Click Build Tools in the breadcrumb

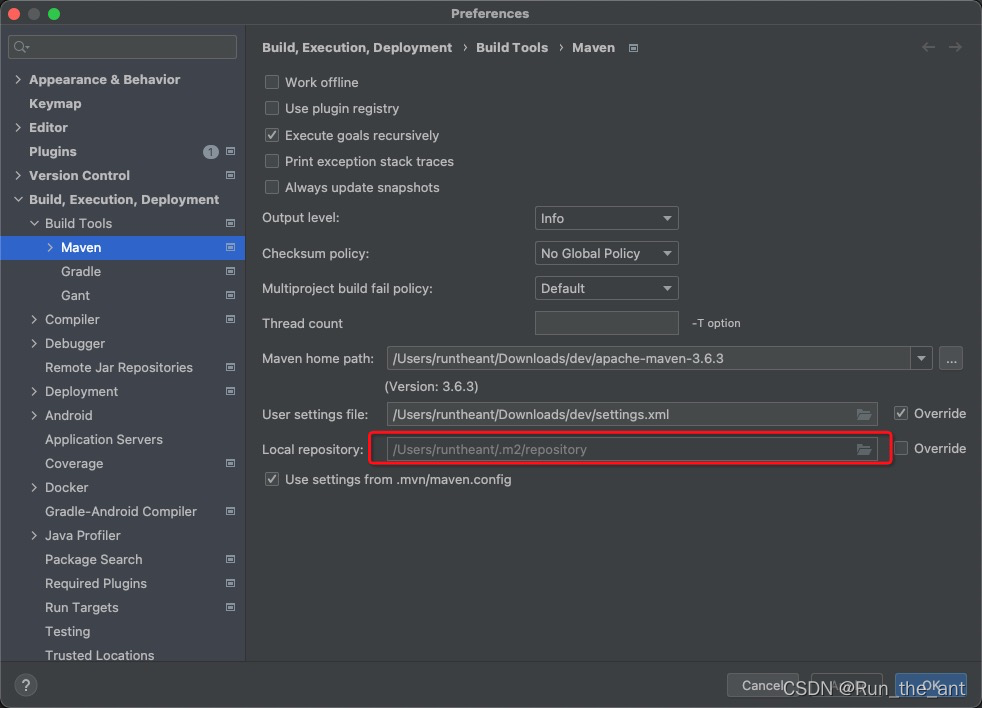[x=512, y=48]
